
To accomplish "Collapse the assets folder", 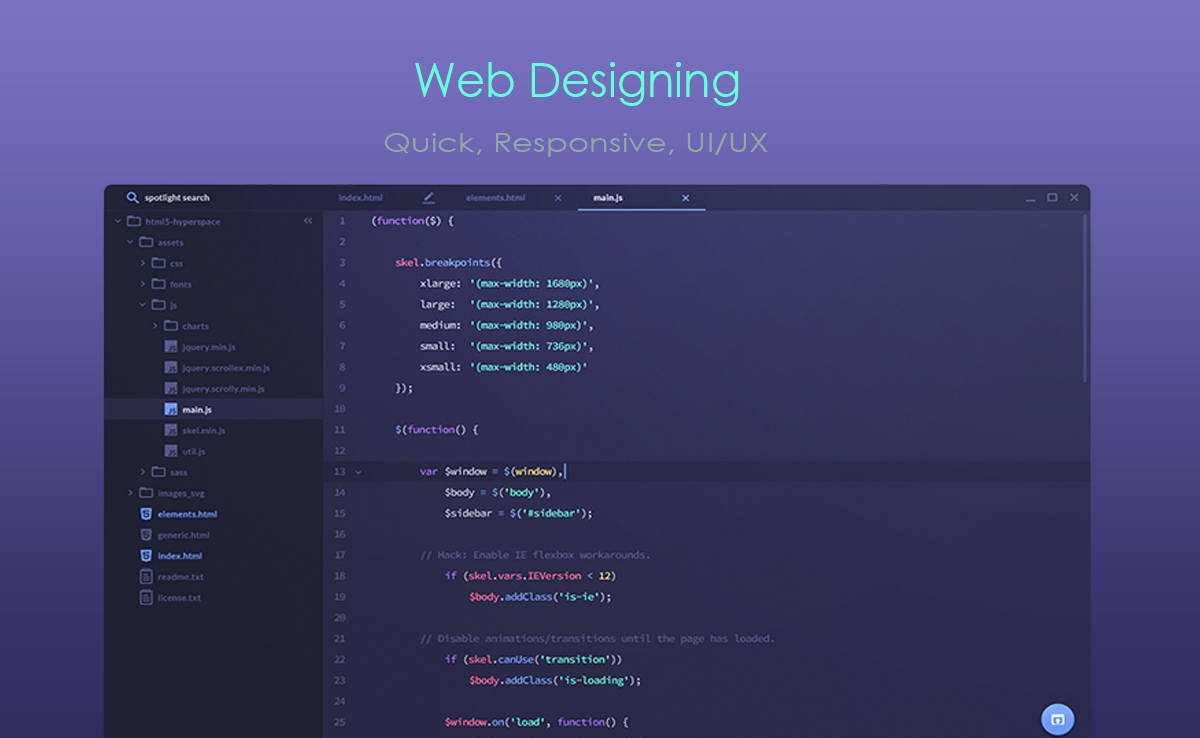I will pos(130,242).
